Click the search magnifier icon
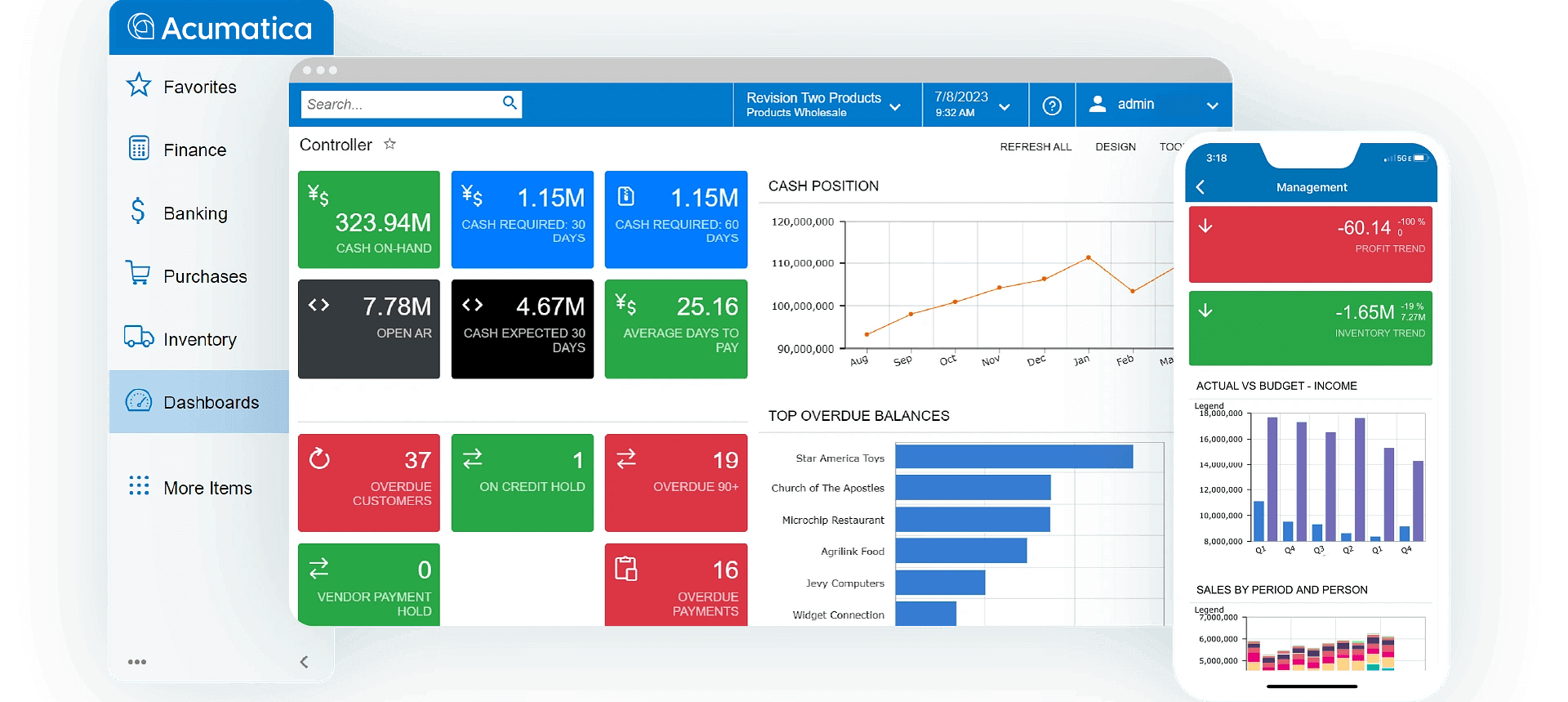Viewport: 1568px width, 702px height. click(510, 103)
